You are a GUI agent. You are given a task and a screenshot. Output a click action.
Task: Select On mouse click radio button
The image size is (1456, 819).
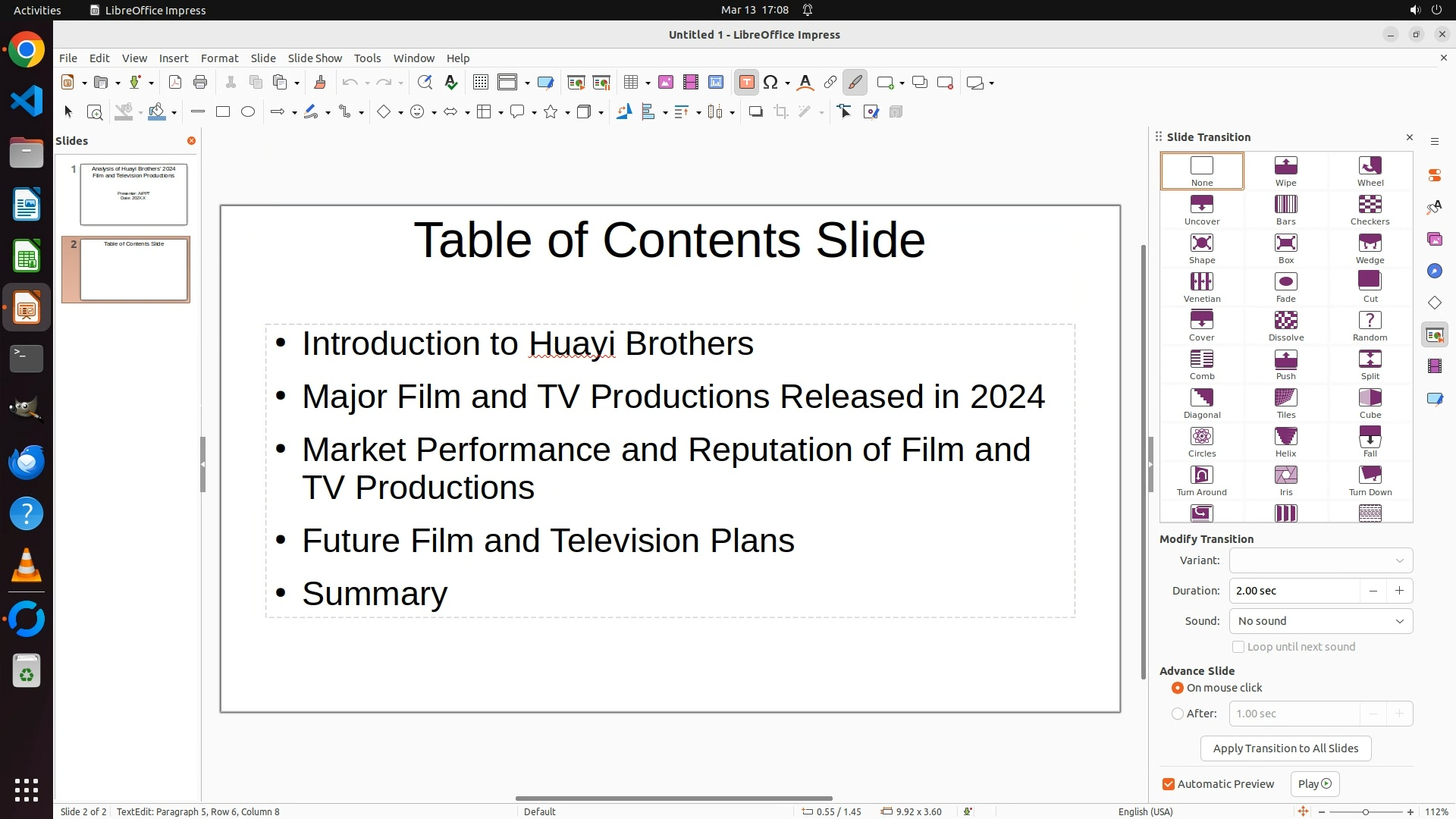pos(1178,688)
